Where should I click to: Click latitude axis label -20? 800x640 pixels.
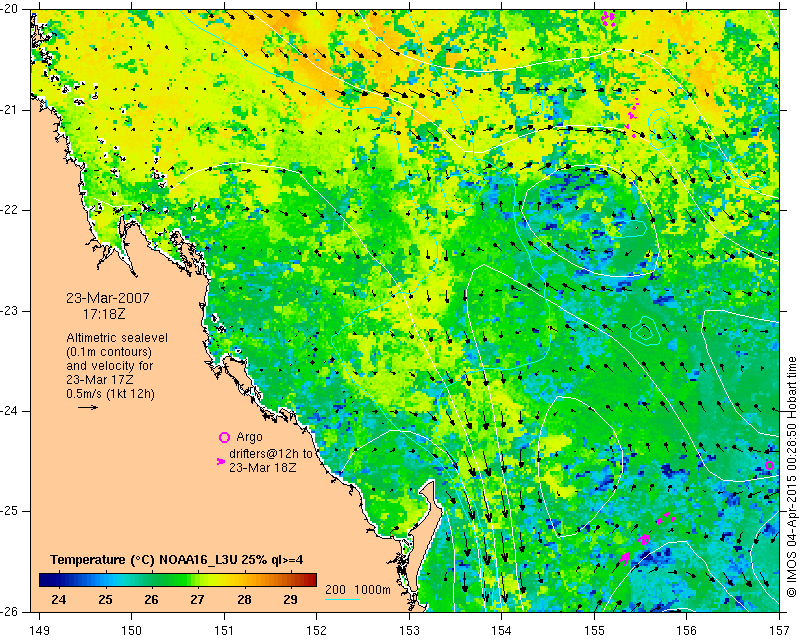point(10,10)
